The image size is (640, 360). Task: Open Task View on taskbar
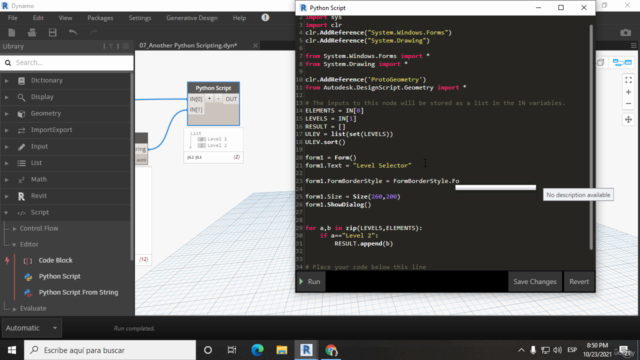pyautogui.click(x=232, y=350)
